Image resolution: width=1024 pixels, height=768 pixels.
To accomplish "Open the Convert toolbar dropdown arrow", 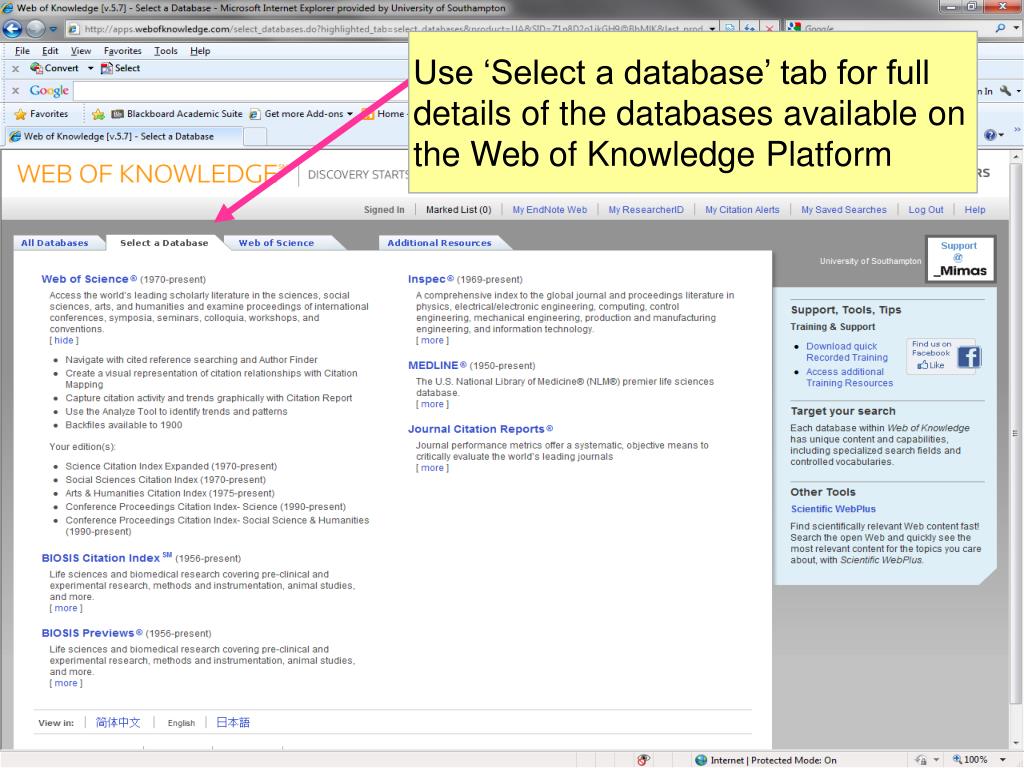I will click(90, 68).
